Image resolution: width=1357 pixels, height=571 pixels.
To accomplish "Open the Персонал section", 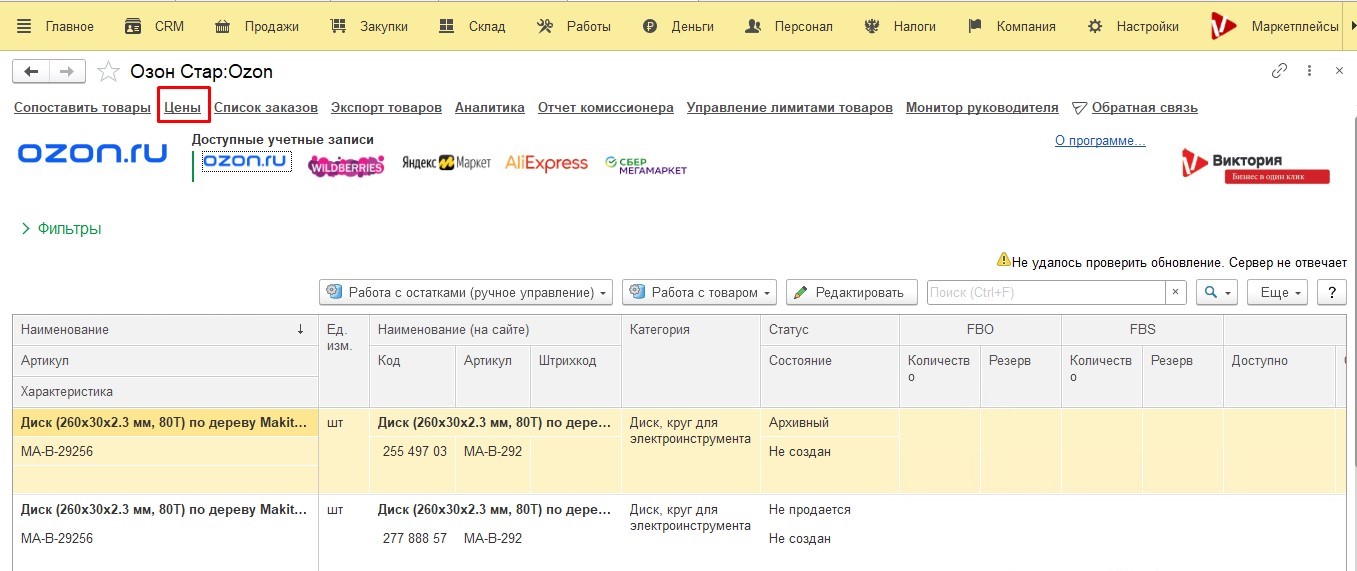I will point(789,26).
